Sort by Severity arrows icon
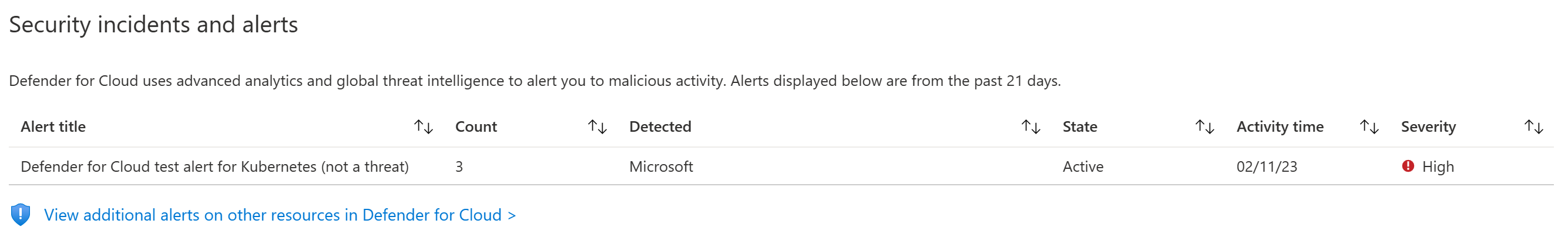 [x=1533, y=127]
